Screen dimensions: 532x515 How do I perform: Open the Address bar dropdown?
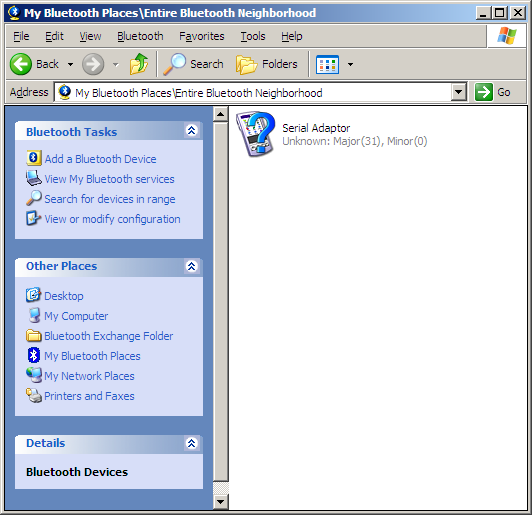tap(458, 92)
